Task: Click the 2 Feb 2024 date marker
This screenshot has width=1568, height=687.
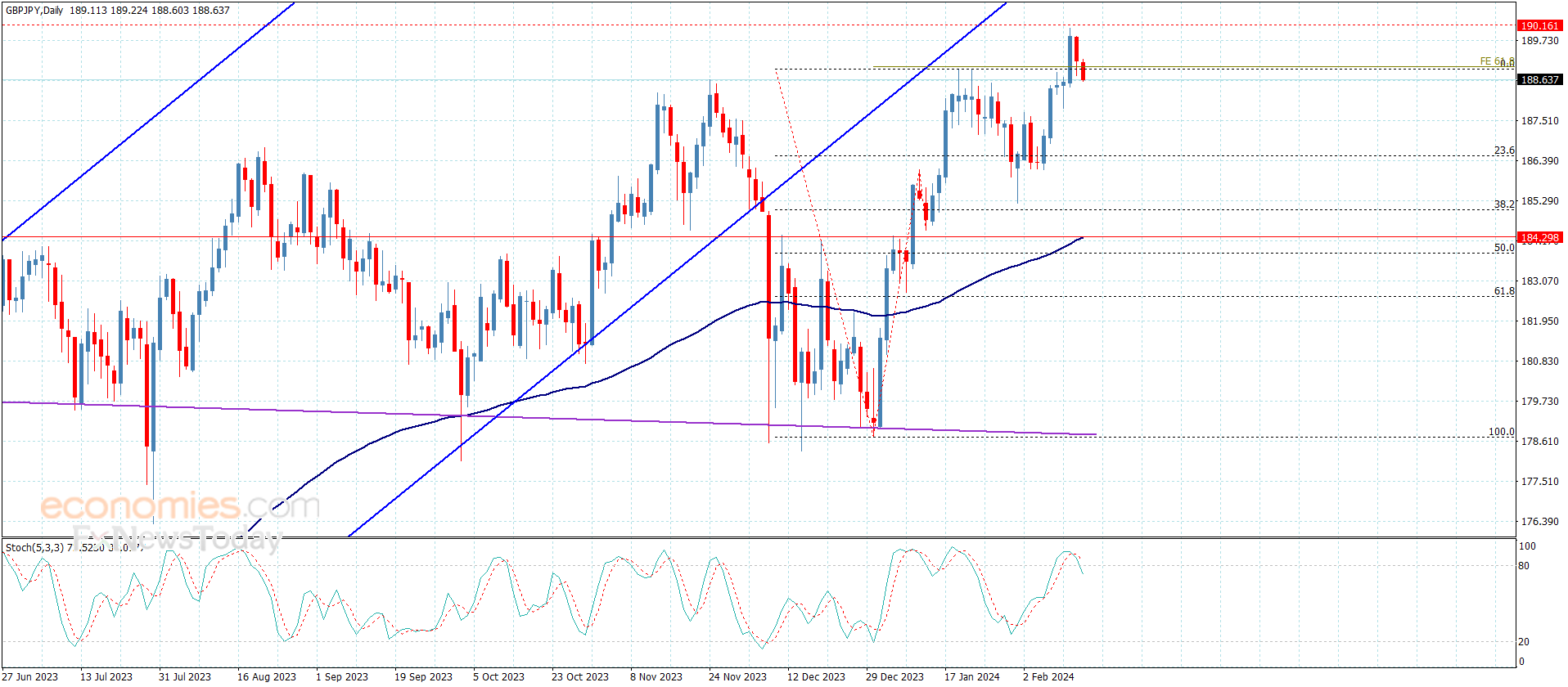Action: [1048, 676]
